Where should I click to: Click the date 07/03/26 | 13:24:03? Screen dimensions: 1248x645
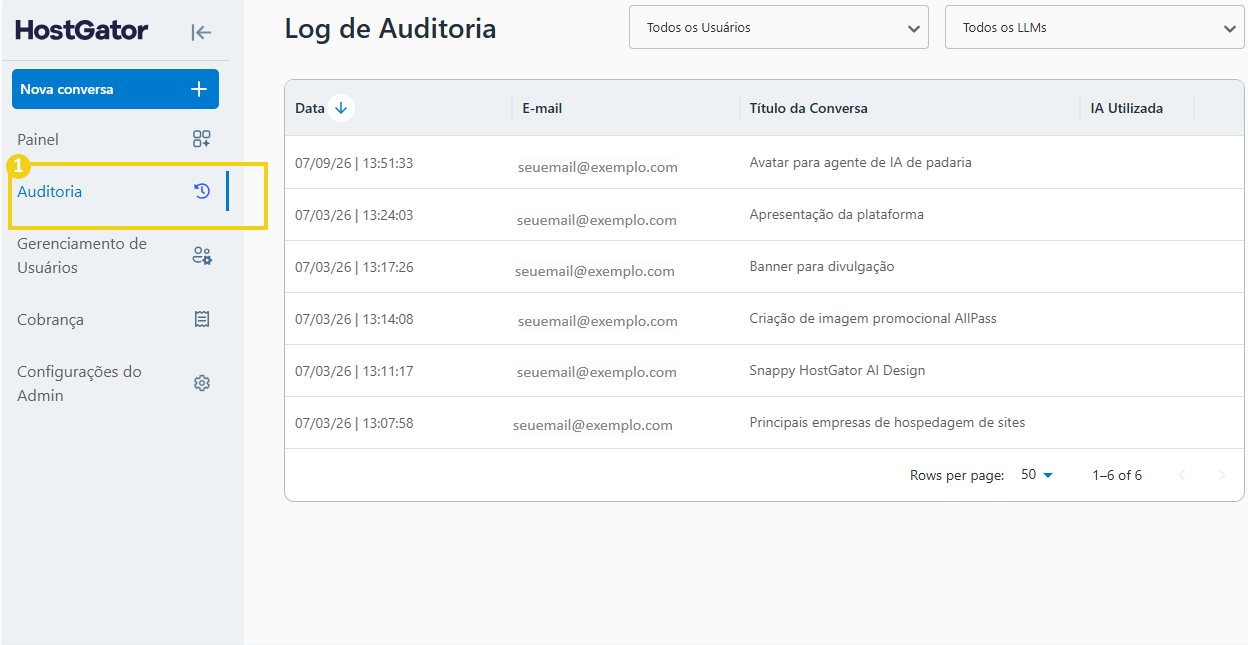[354, 215]
